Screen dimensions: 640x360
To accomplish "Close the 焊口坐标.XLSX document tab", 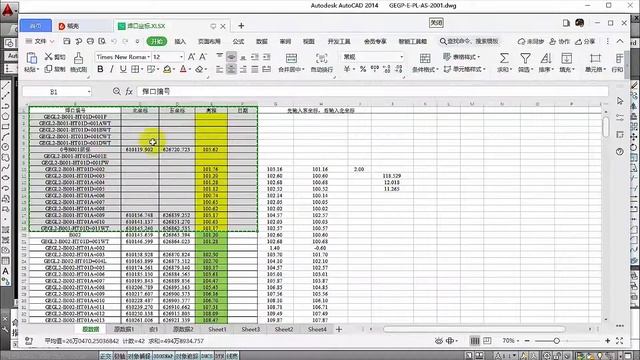I will (223, 26).
